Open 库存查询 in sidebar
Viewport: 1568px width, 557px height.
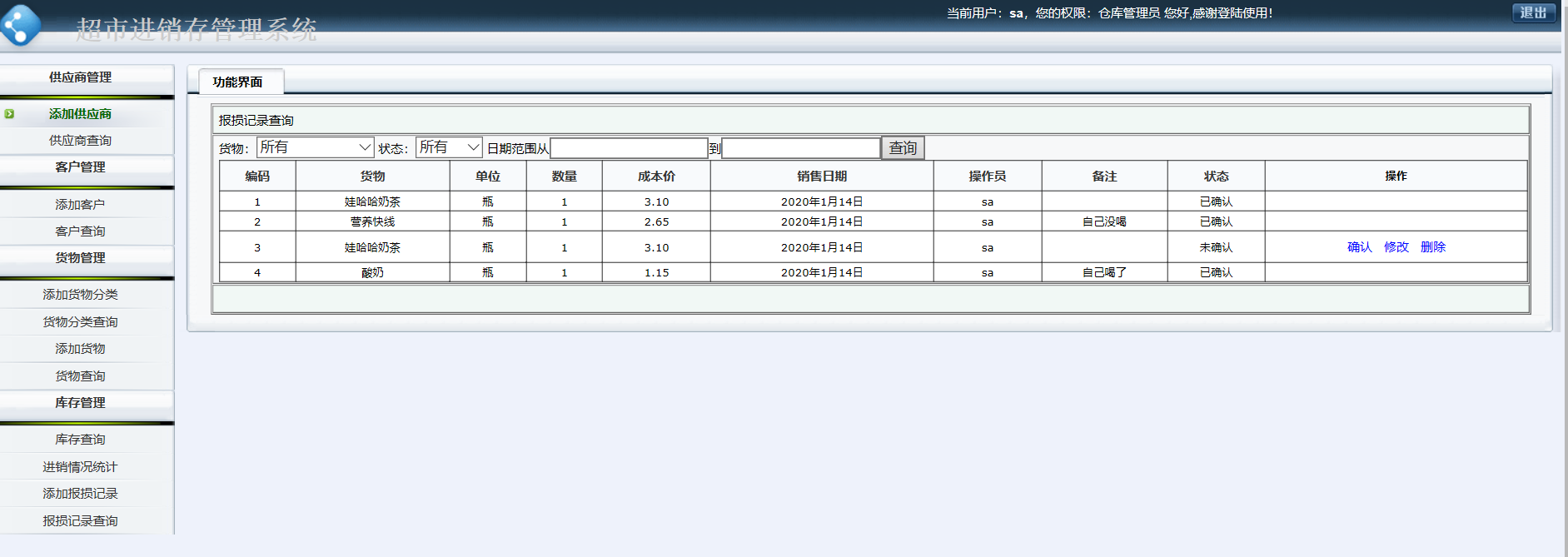tap(80, 440)
